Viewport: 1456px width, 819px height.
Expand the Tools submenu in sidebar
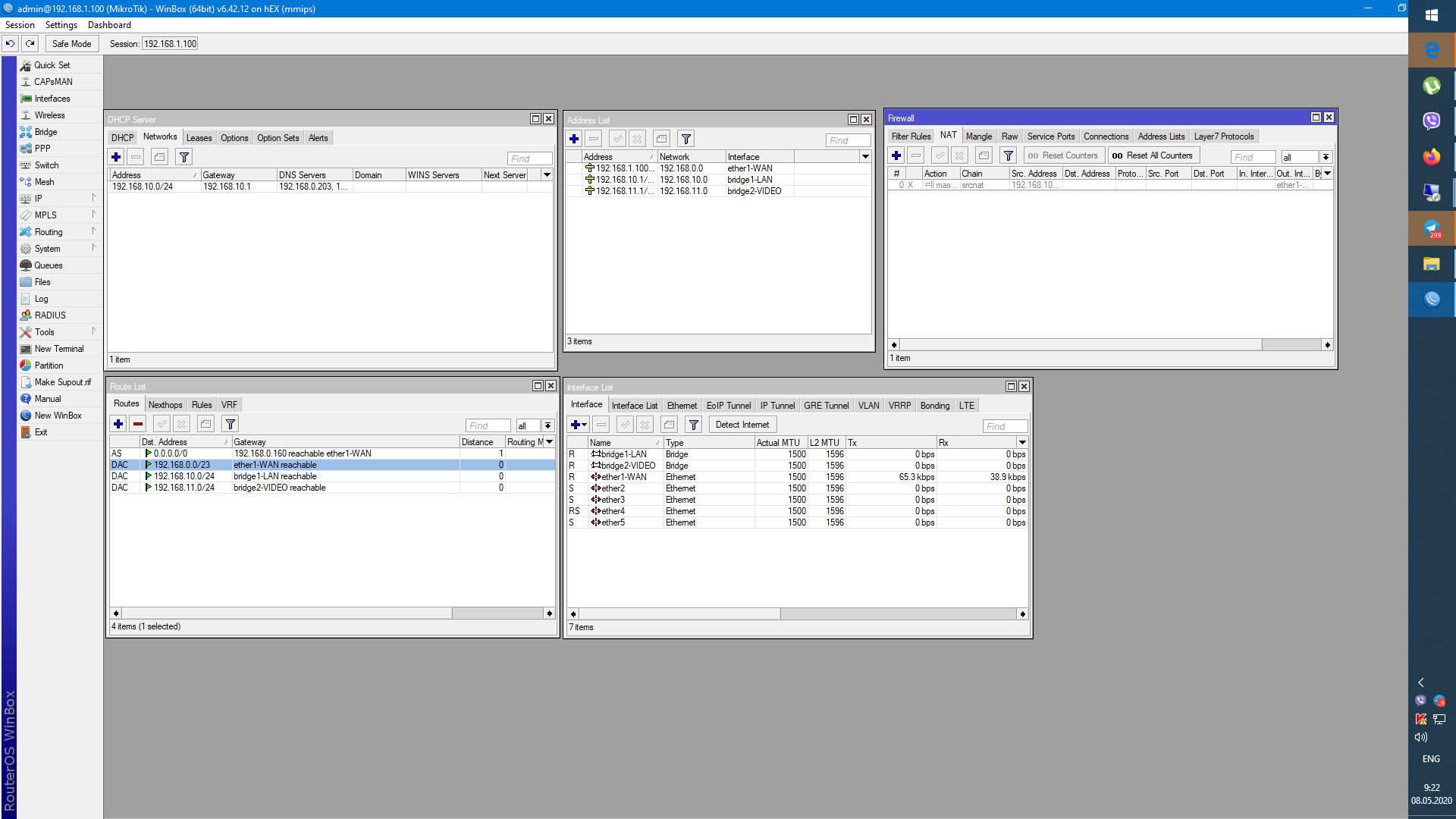point(94,331)
